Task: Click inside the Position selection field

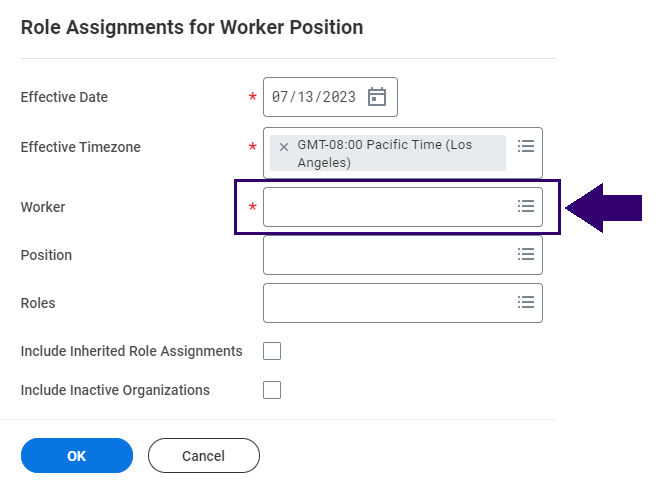Action: (x=403, y=255)
